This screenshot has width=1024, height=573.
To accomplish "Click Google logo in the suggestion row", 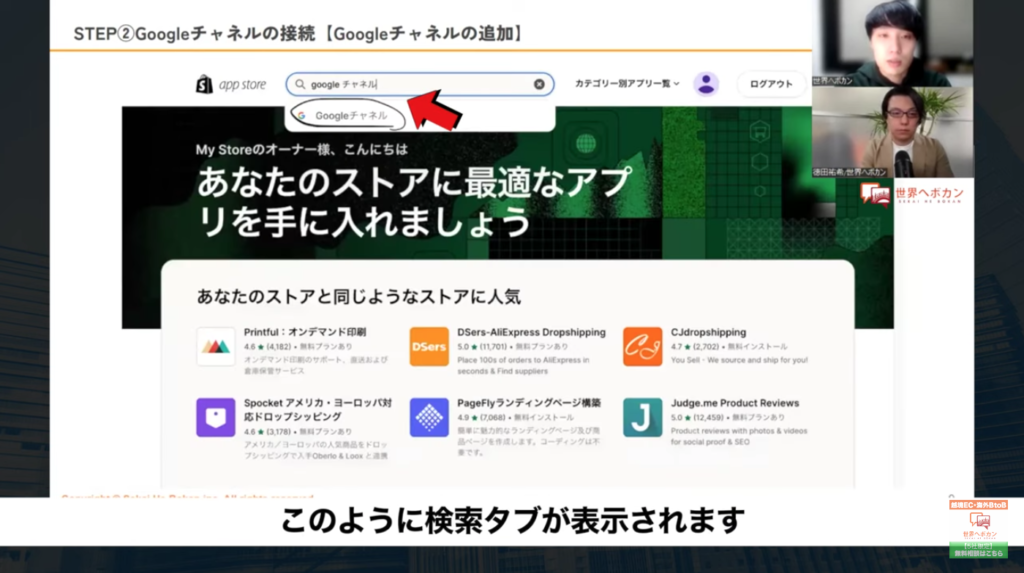I will (302, 116).
